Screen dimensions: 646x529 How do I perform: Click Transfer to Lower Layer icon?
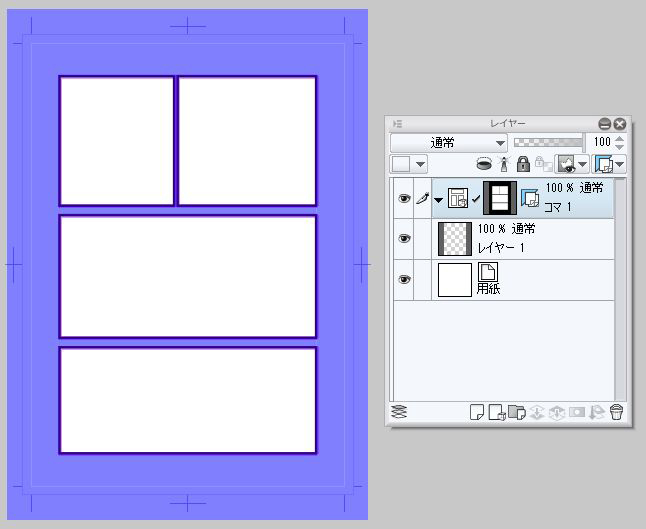point(537,412)
